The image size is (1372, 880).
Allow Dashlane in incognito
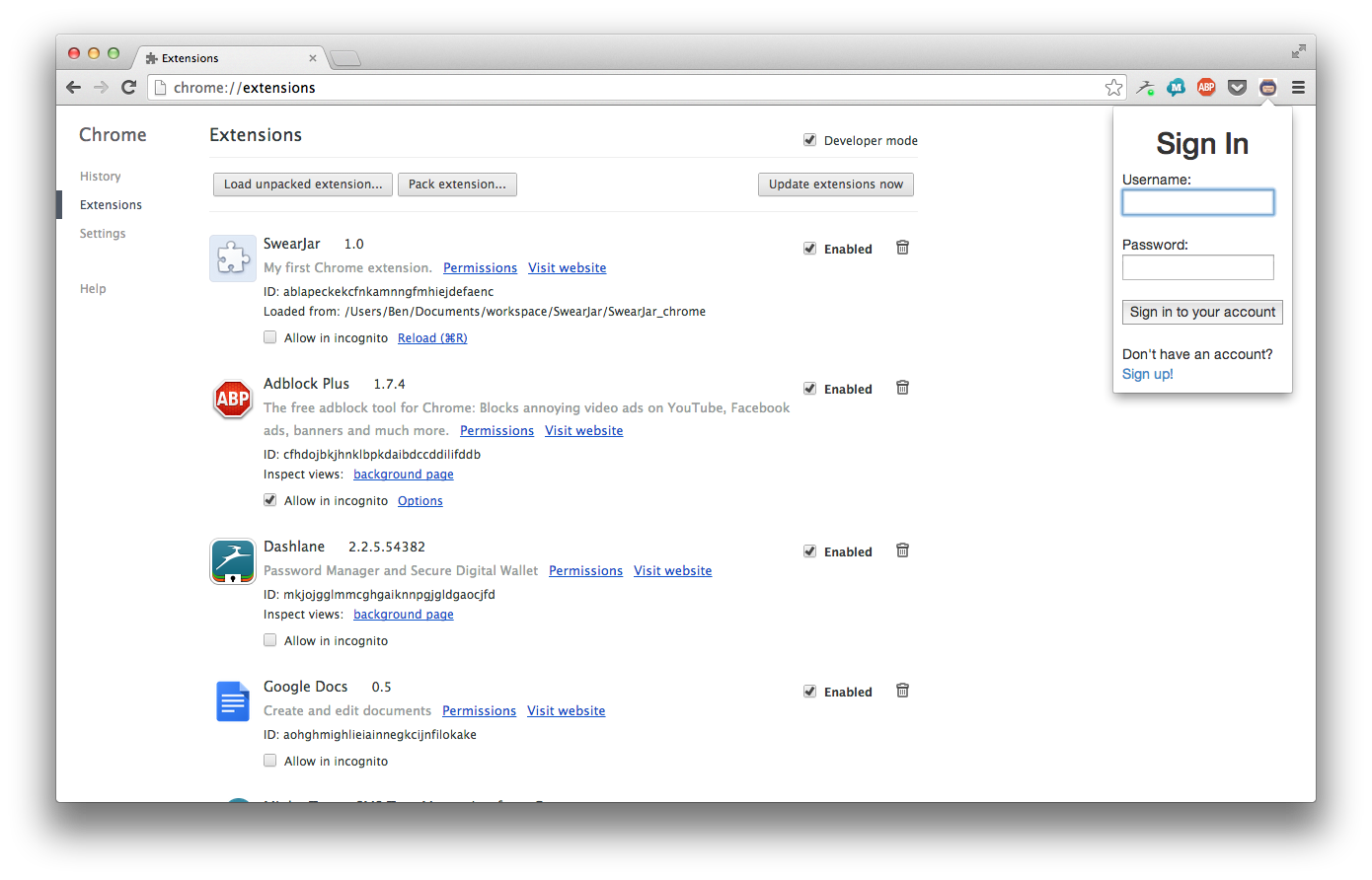click(269, 640)
